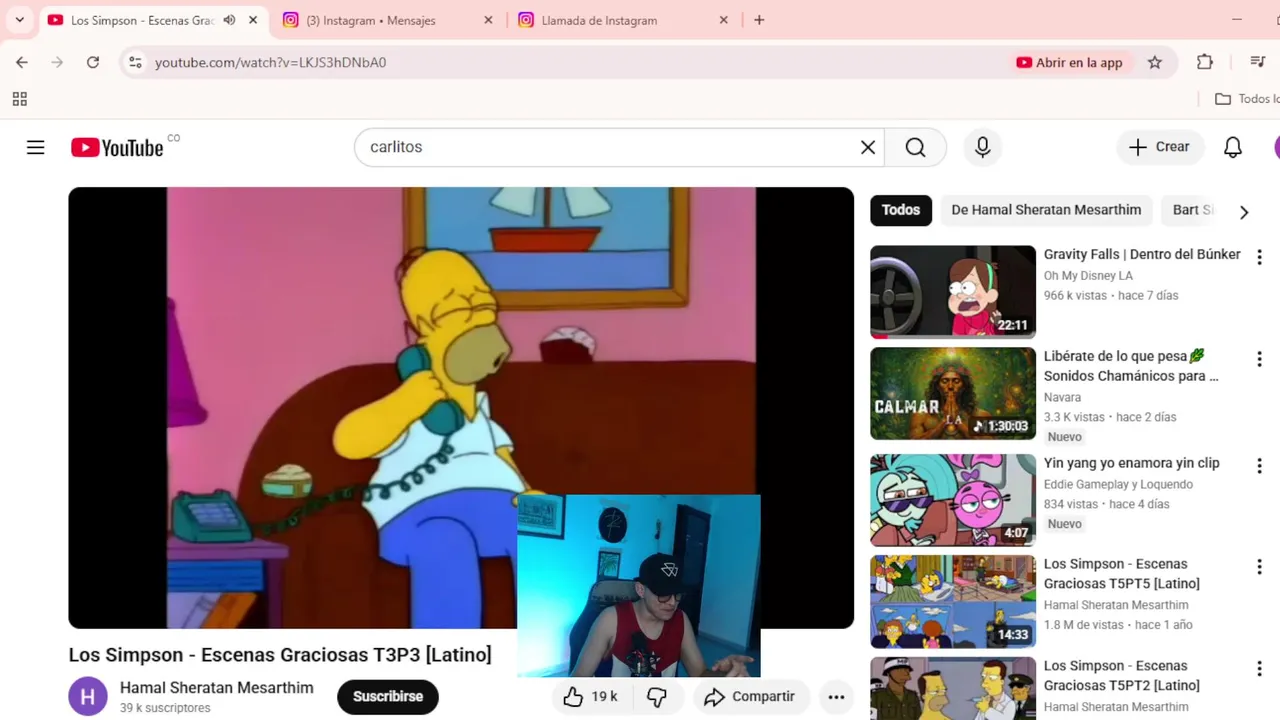
Task: Open YouTube notifications bell
Action: [1233, 148]
